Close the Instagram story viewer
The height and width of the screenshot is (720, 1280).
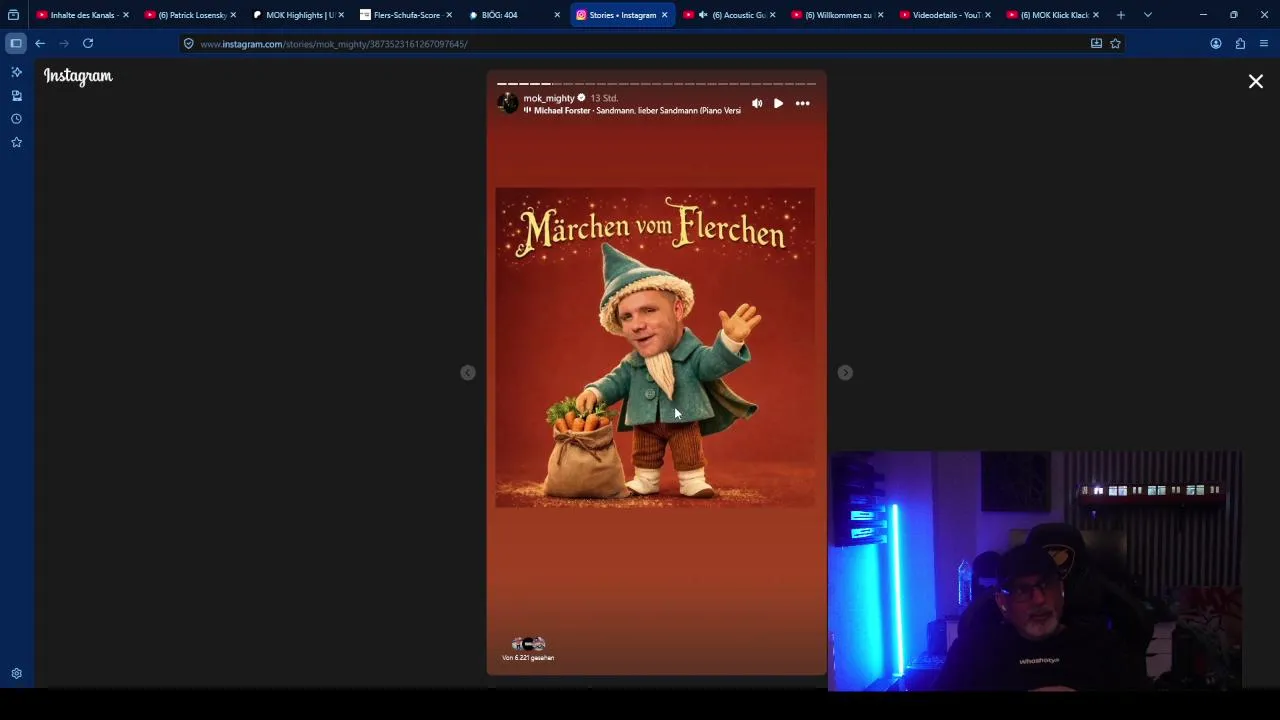1255,82
